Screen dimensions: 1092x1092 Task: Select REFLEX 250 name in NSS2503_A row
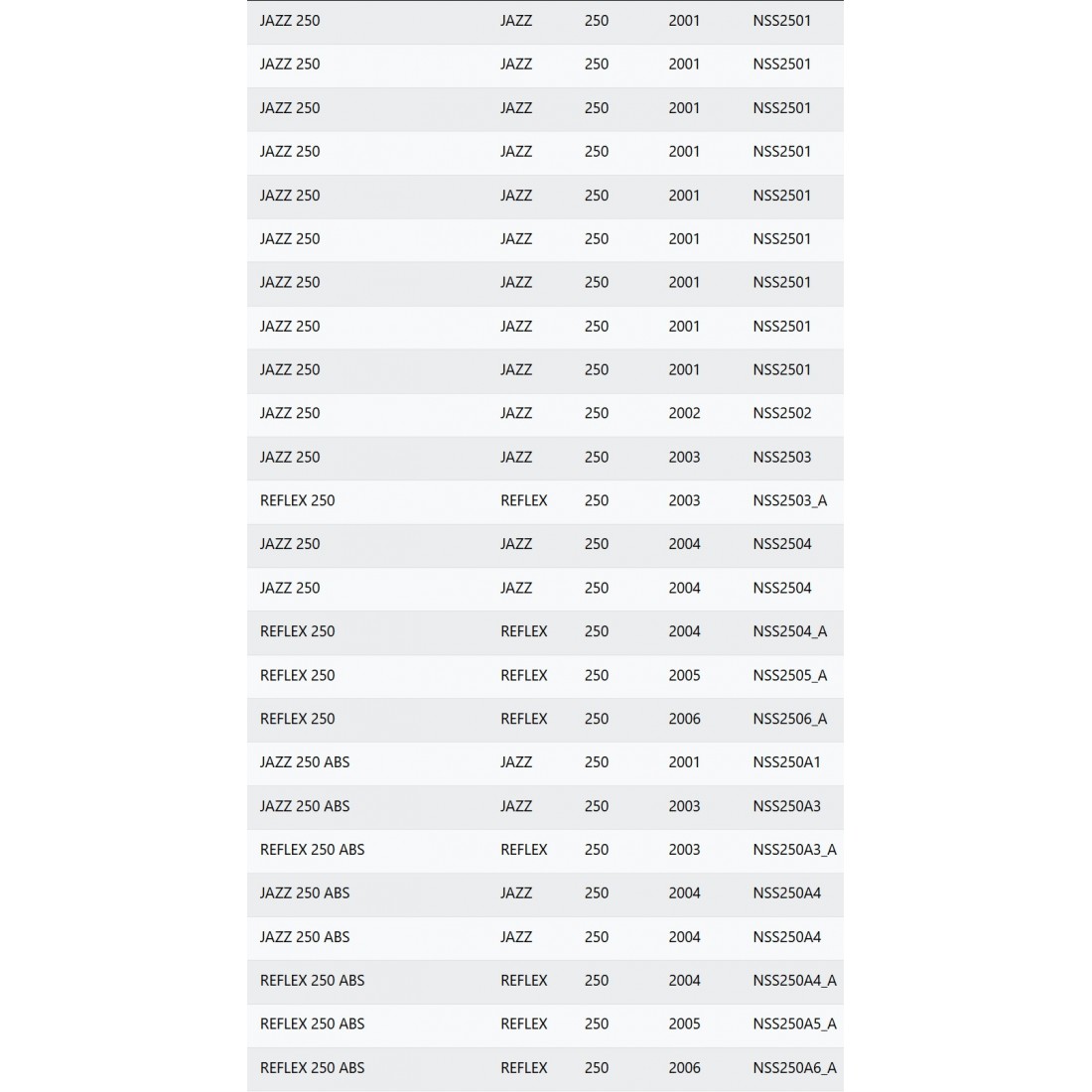(x=297, y=500)
